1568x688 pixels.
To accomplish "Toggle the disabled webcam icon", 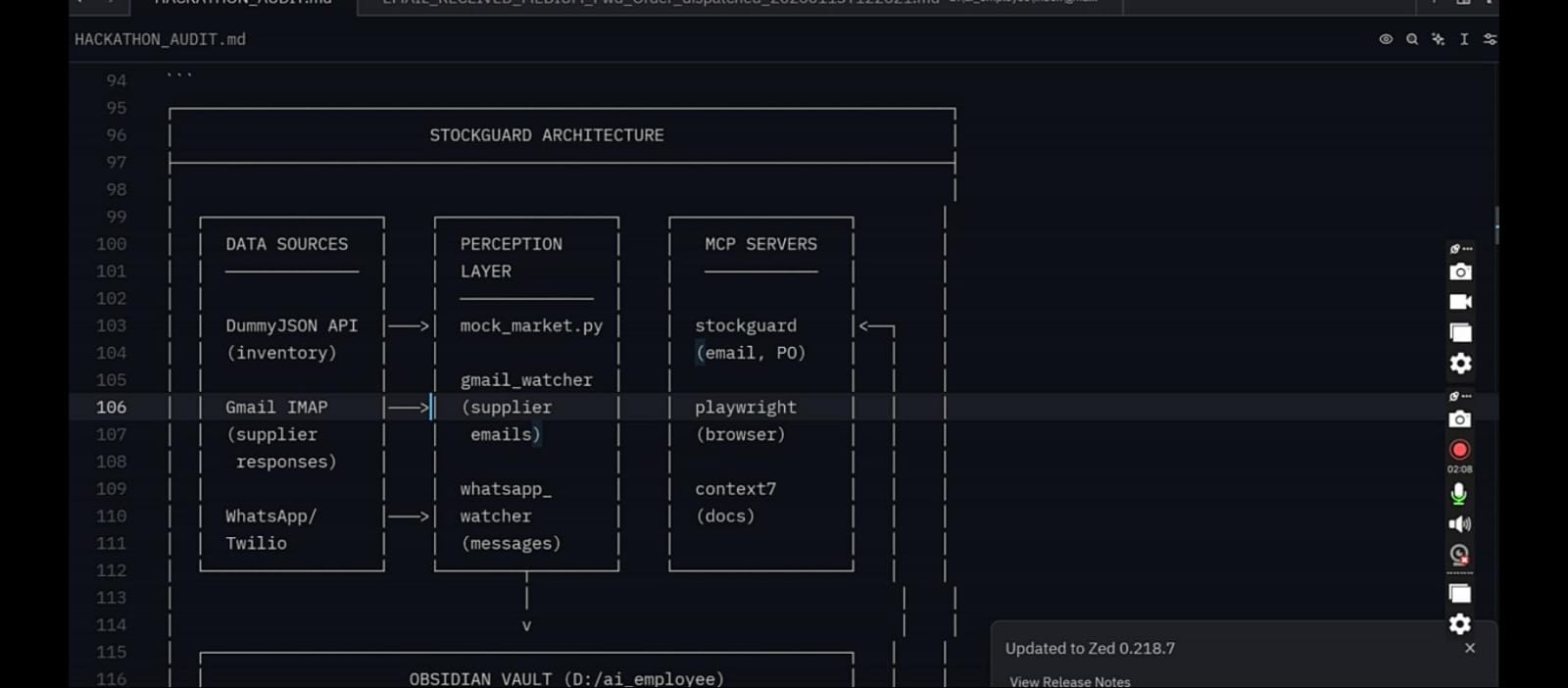I will [1459, 555].
